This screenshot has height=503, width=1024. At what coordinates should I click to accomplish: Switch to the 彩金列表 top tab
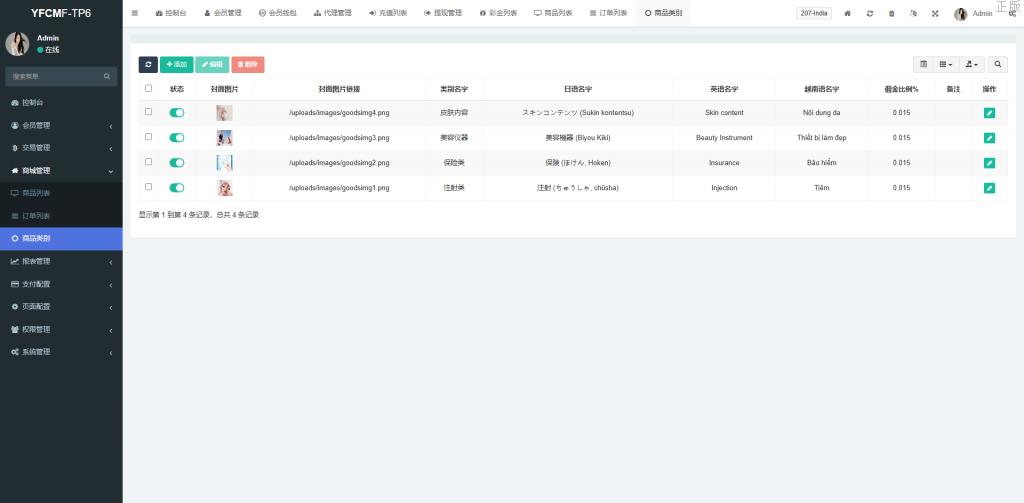(x=498, y=13)
